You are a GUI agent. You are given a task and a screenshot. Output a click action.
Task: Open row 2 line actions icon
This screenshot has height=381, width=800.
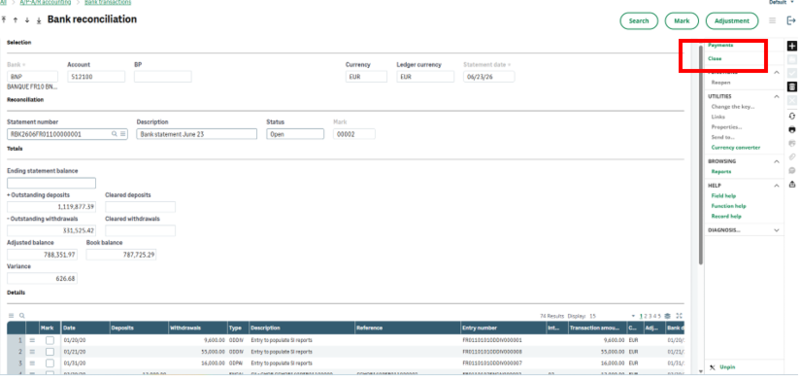point(32,352)
